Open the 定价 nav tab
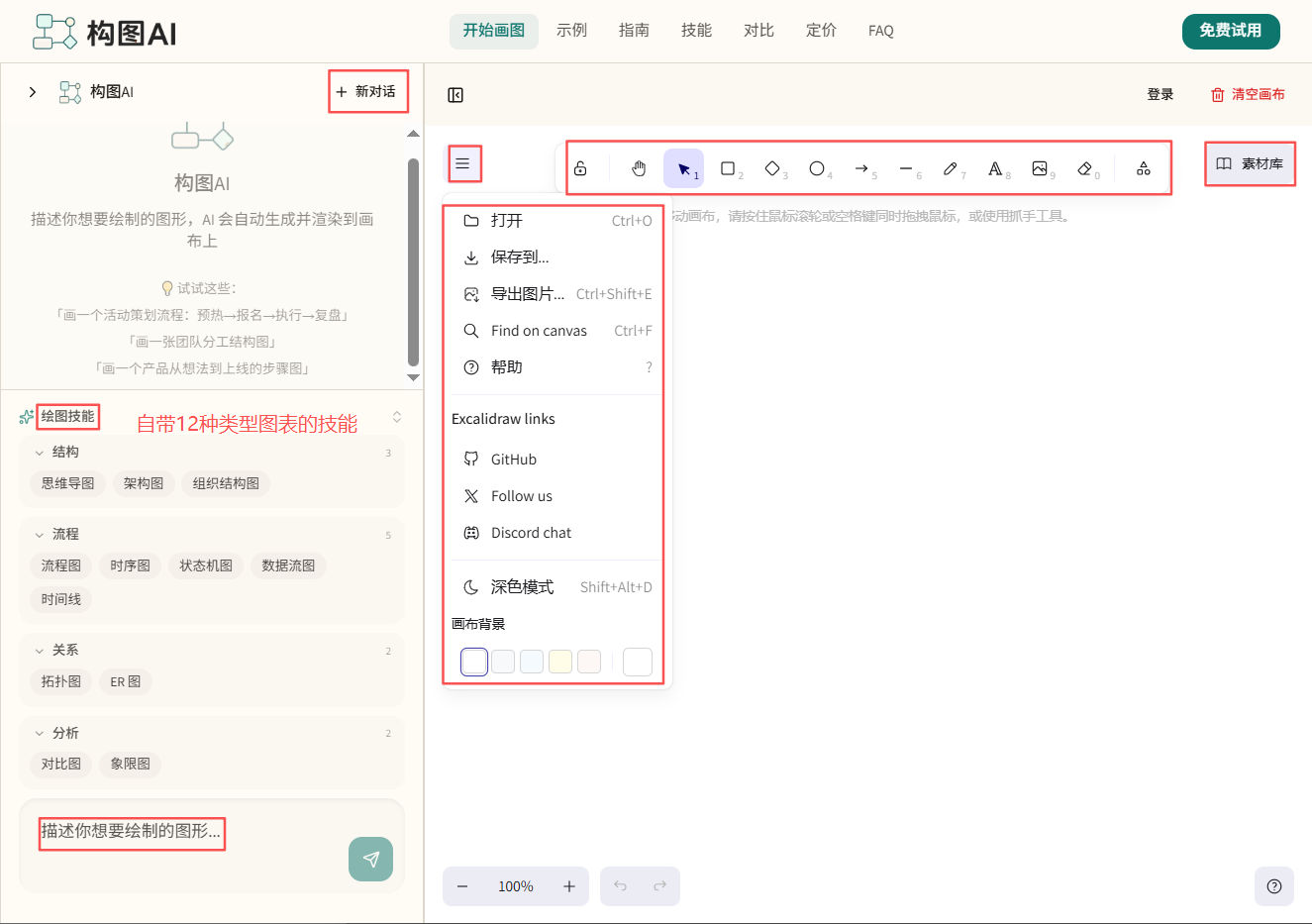 click(x=821, y=31)
